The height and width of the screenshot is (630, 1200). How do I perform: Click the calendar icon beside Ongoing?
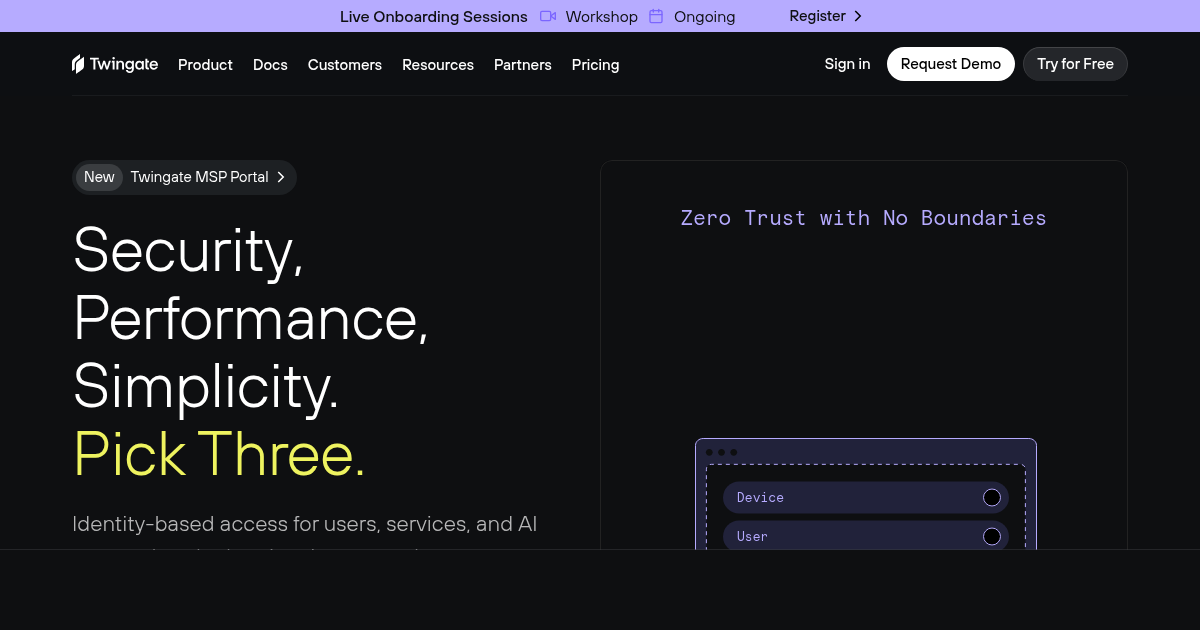coord(655,16)
